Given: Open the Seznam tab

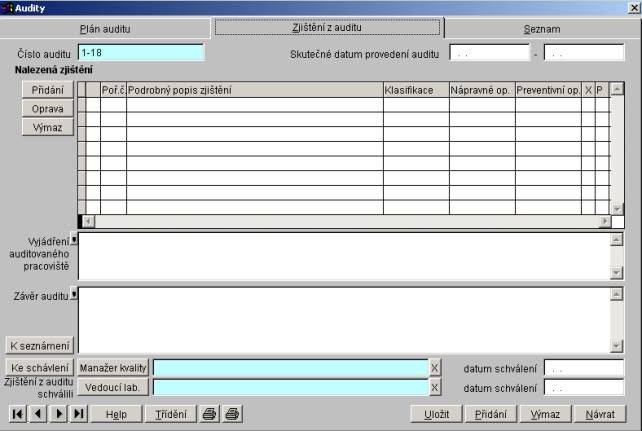Looking at the screenshot, I should tap(541, 29).
